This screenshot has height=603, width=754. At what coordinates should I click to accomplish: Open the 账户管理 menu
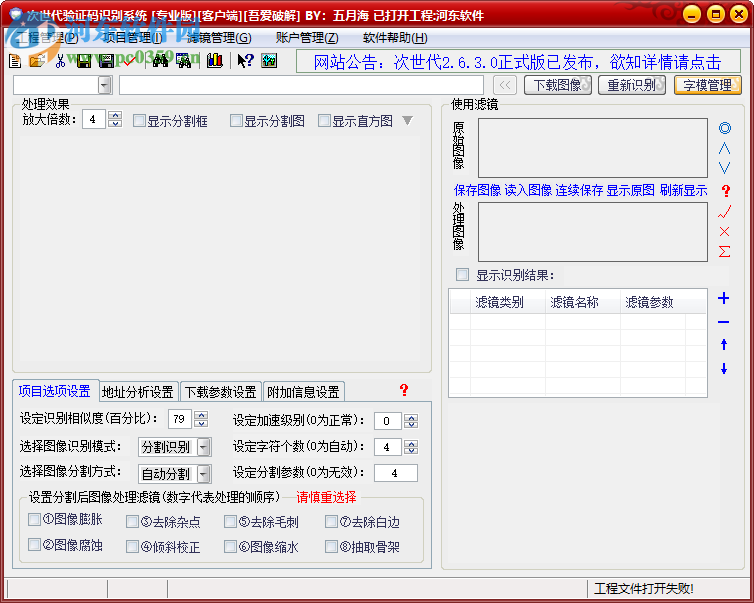[x=299, y=38]
